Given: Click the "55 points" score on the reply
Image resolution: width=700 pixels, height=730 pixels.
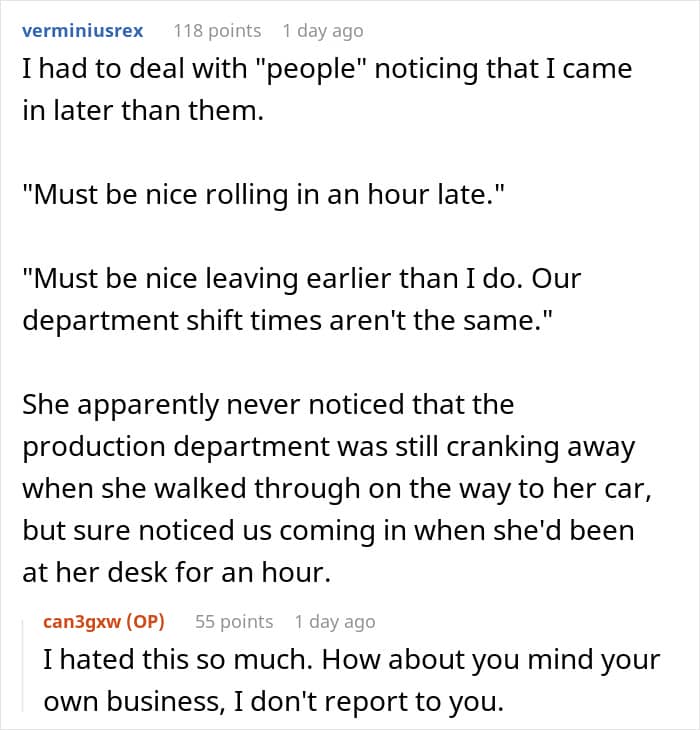Looking at the screenshot, I should point(234,622).
